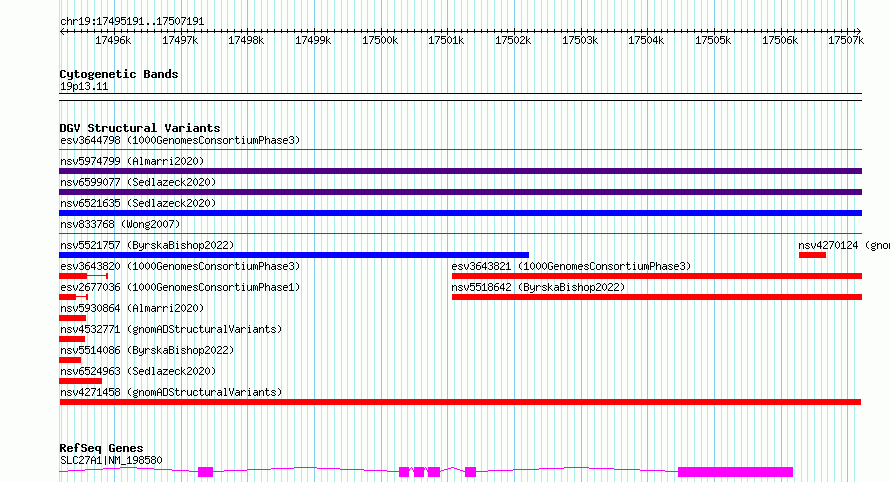Select the large last exon of SLC27A1

pos(736,472)
